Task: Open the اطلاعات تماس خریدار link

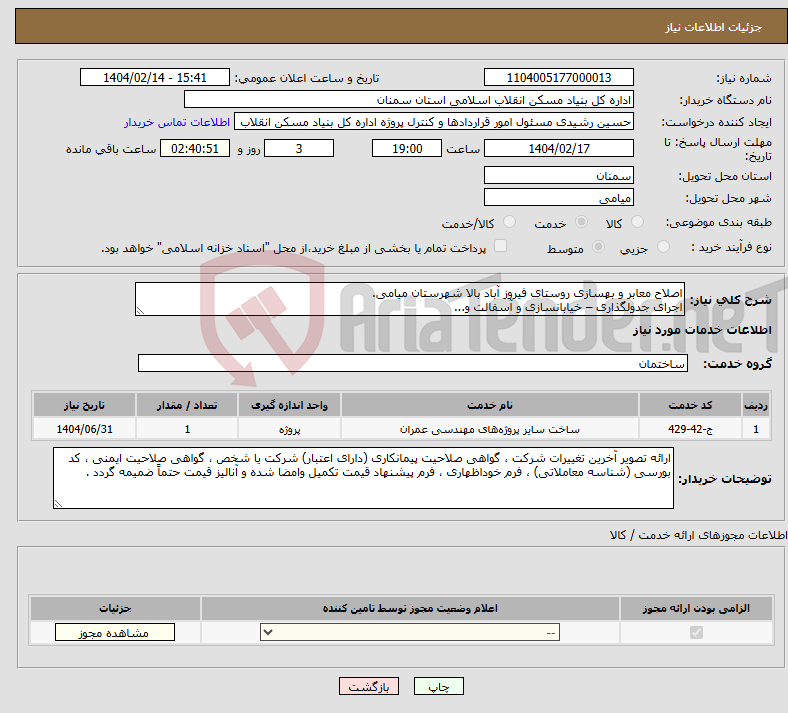Action: (x=177, y=122)
